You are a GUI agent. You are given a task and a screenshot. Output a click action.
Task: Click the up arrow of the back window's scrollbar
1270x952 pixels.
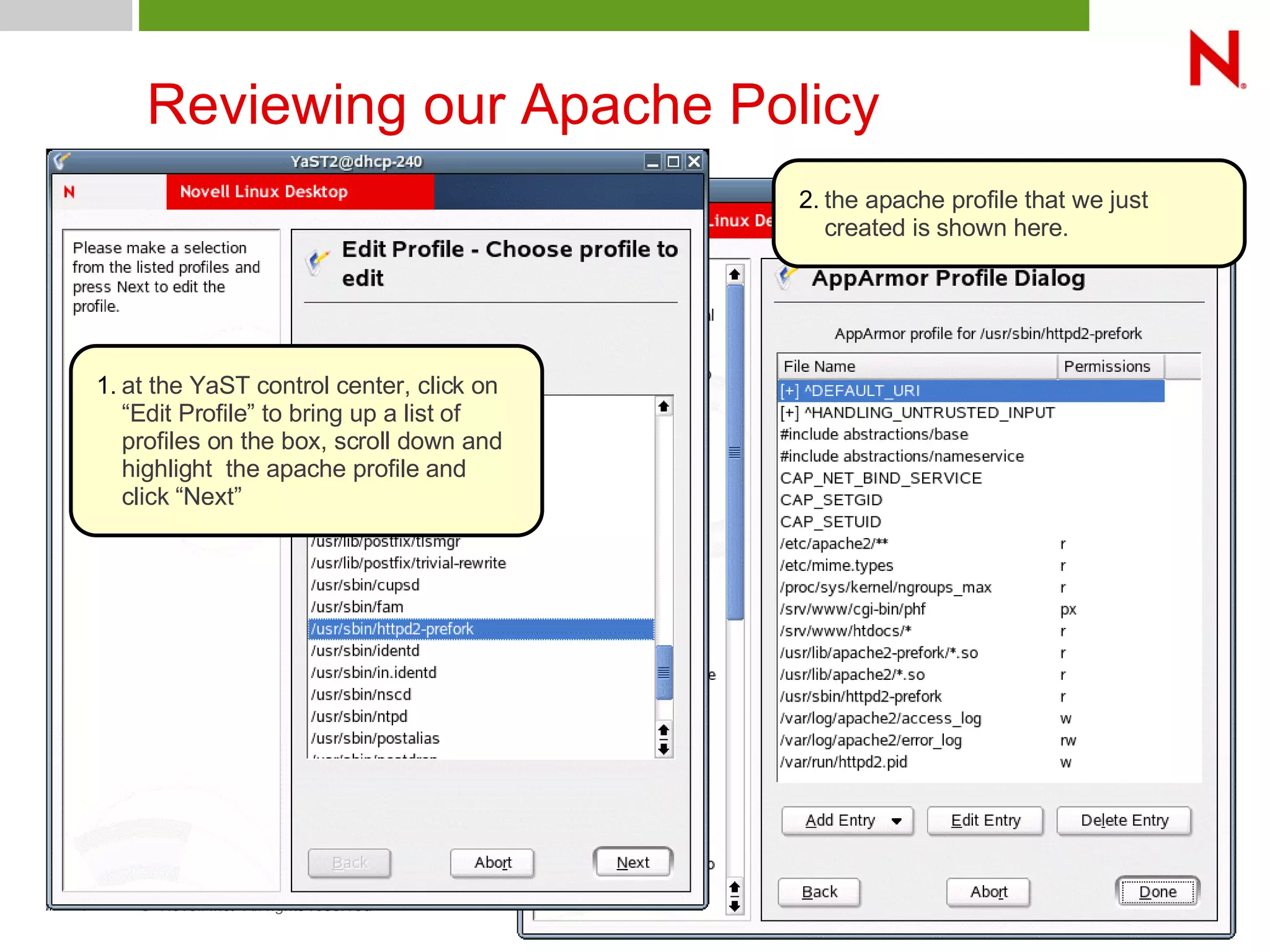735,274
